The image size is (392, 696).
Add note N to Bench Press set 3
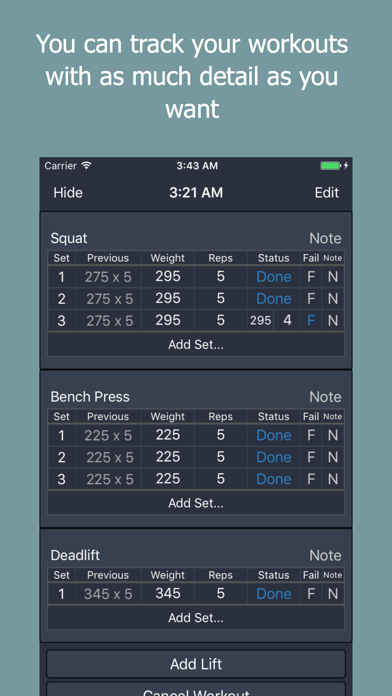(333, 479)
